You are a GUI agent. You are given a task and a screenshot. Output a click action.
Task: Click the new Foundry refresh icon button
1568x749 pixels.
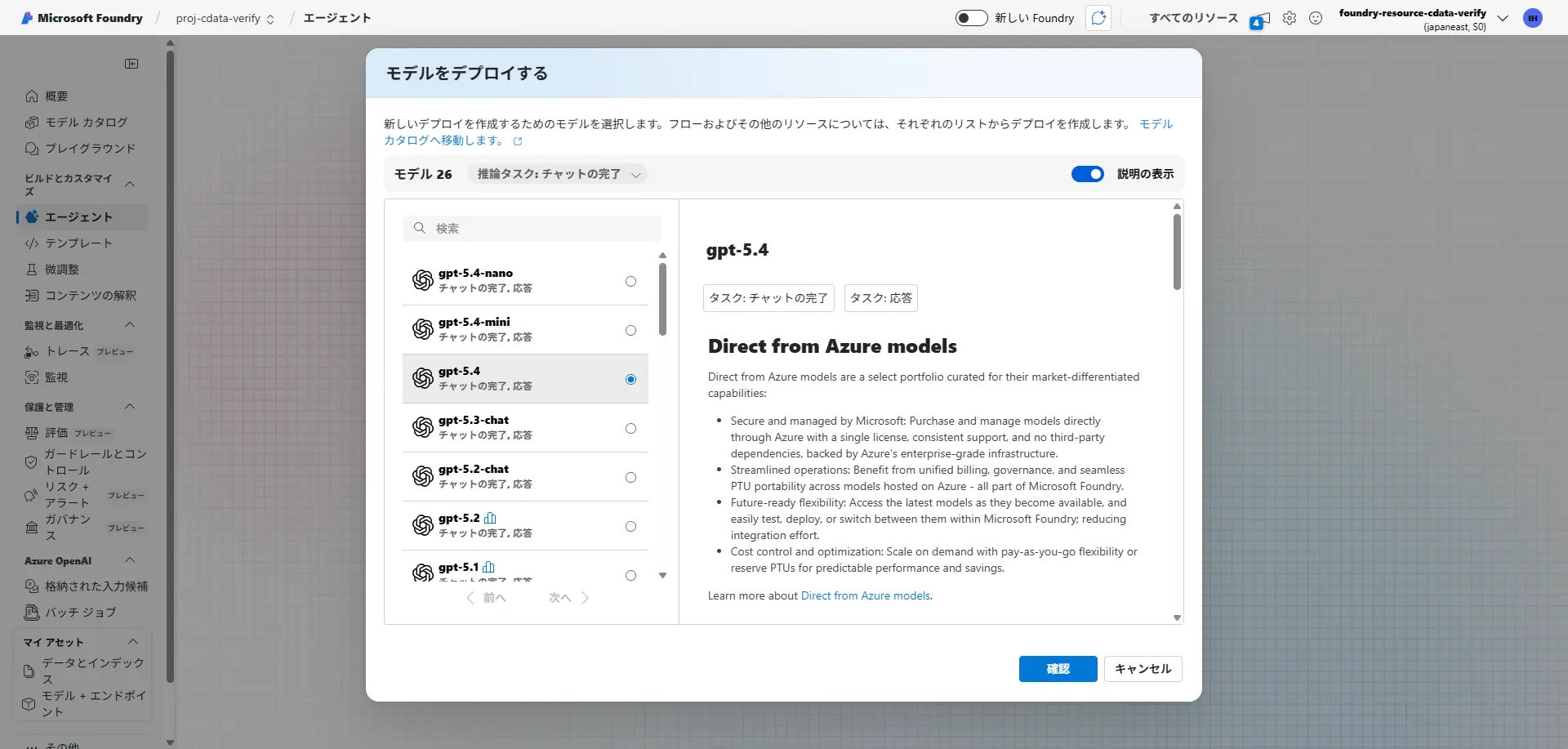(1098, 18)
